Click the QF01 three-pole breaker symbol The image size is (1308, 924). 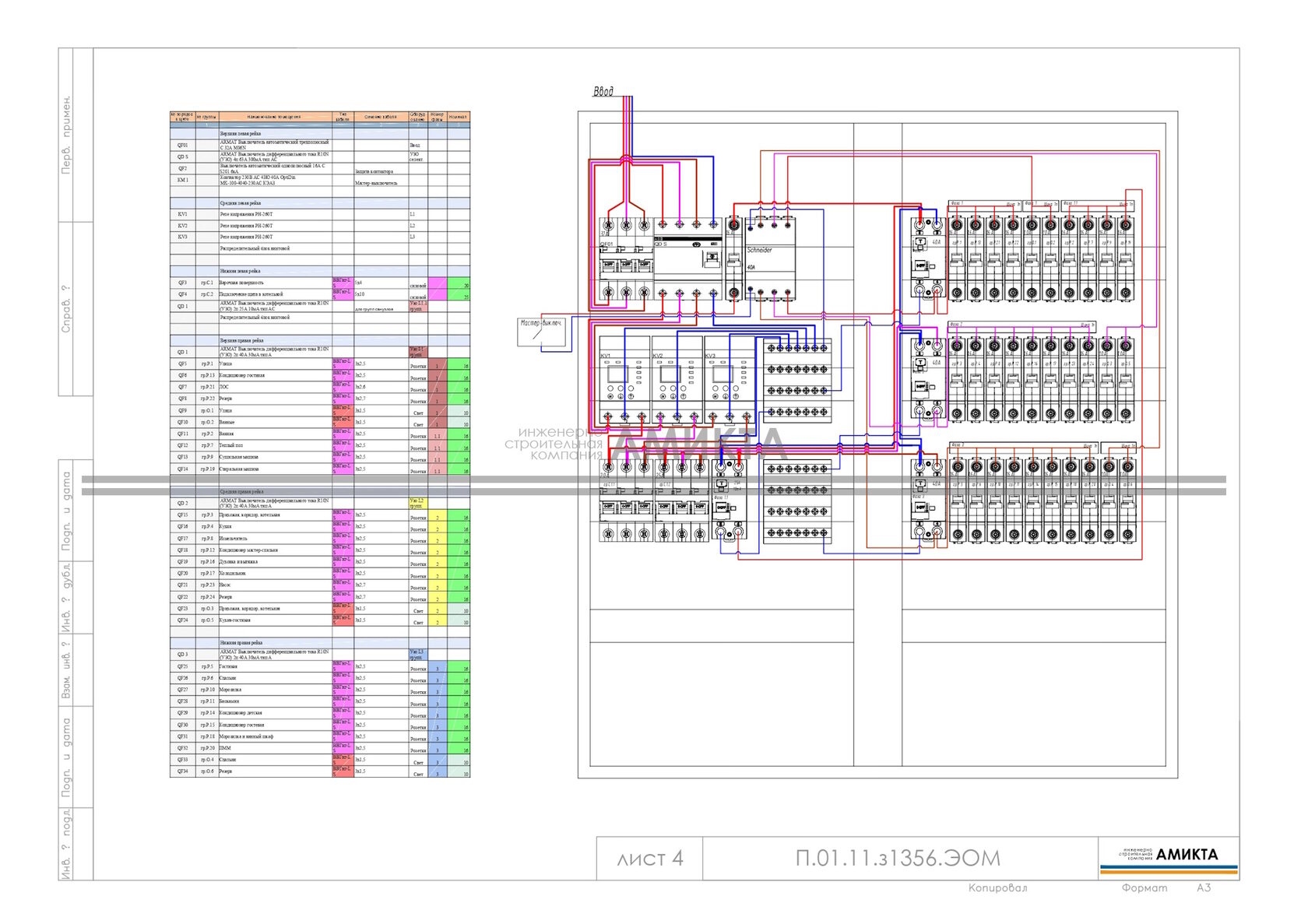click(x=625, y=258)
